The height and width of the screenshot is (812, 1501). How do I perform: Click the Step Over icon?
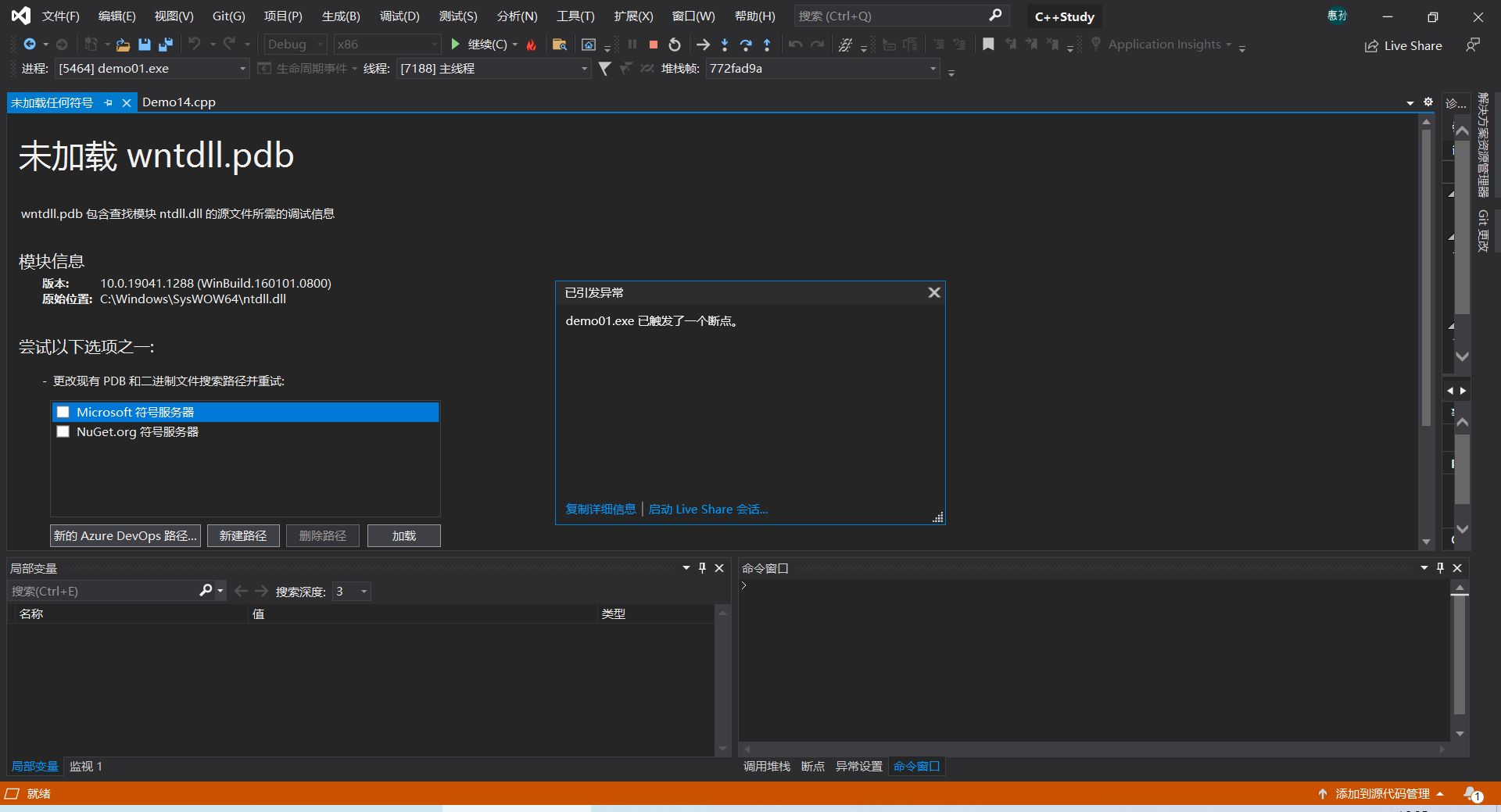point(746,45)
